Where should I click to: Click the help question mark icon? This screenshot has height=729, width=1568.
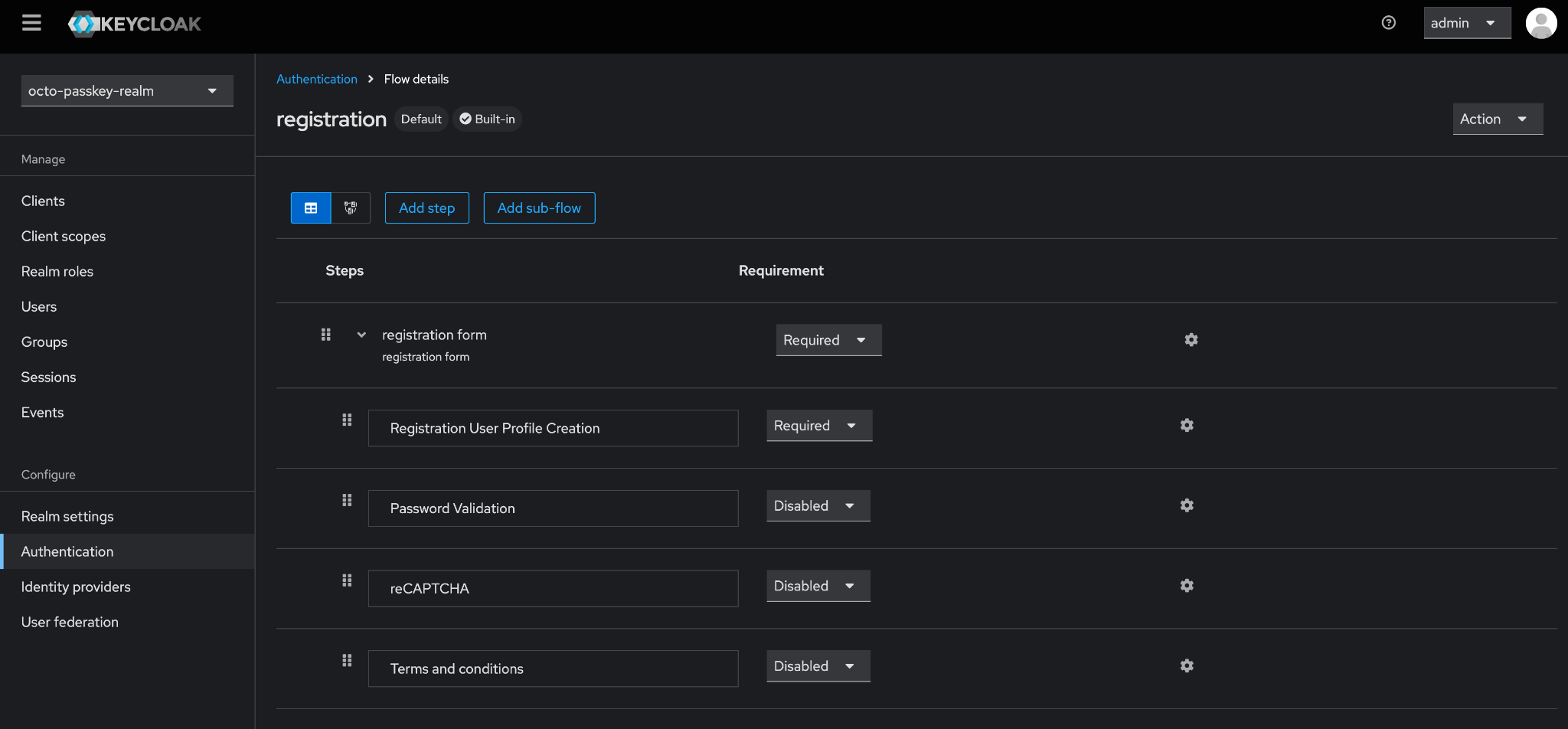1388,23
